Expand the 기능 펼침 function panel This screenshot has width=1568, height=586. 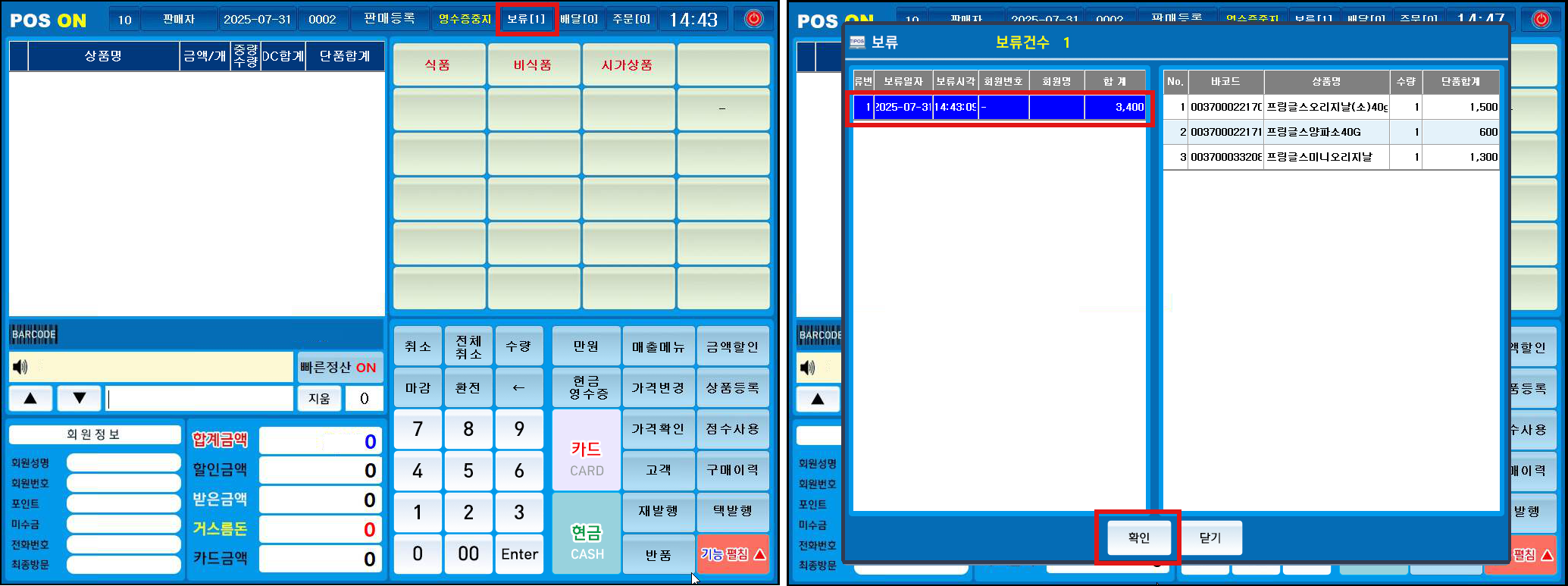(x=732, y=554)
